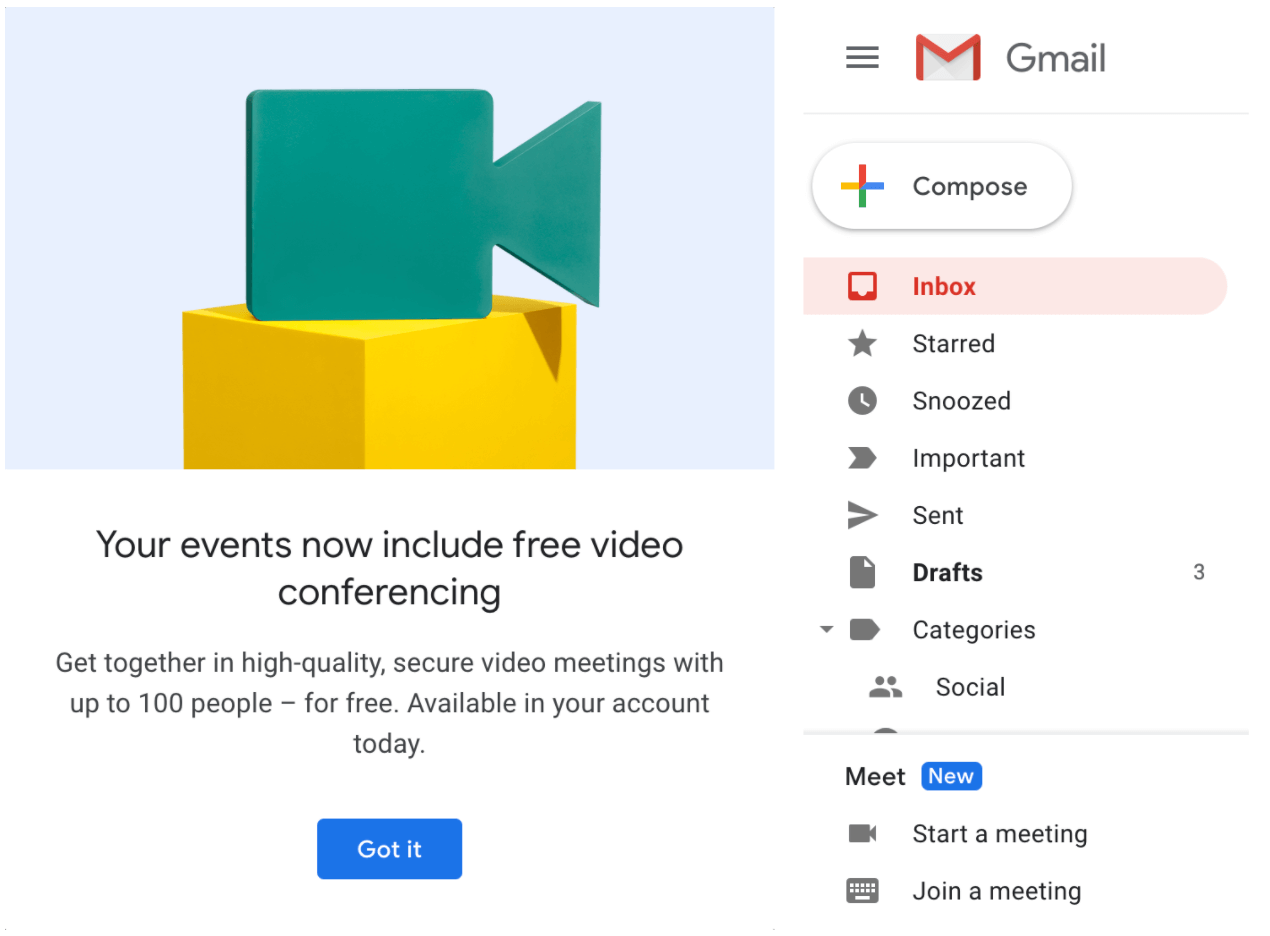
Task: Collapse the Categories arrow
Action: (826, 630)
